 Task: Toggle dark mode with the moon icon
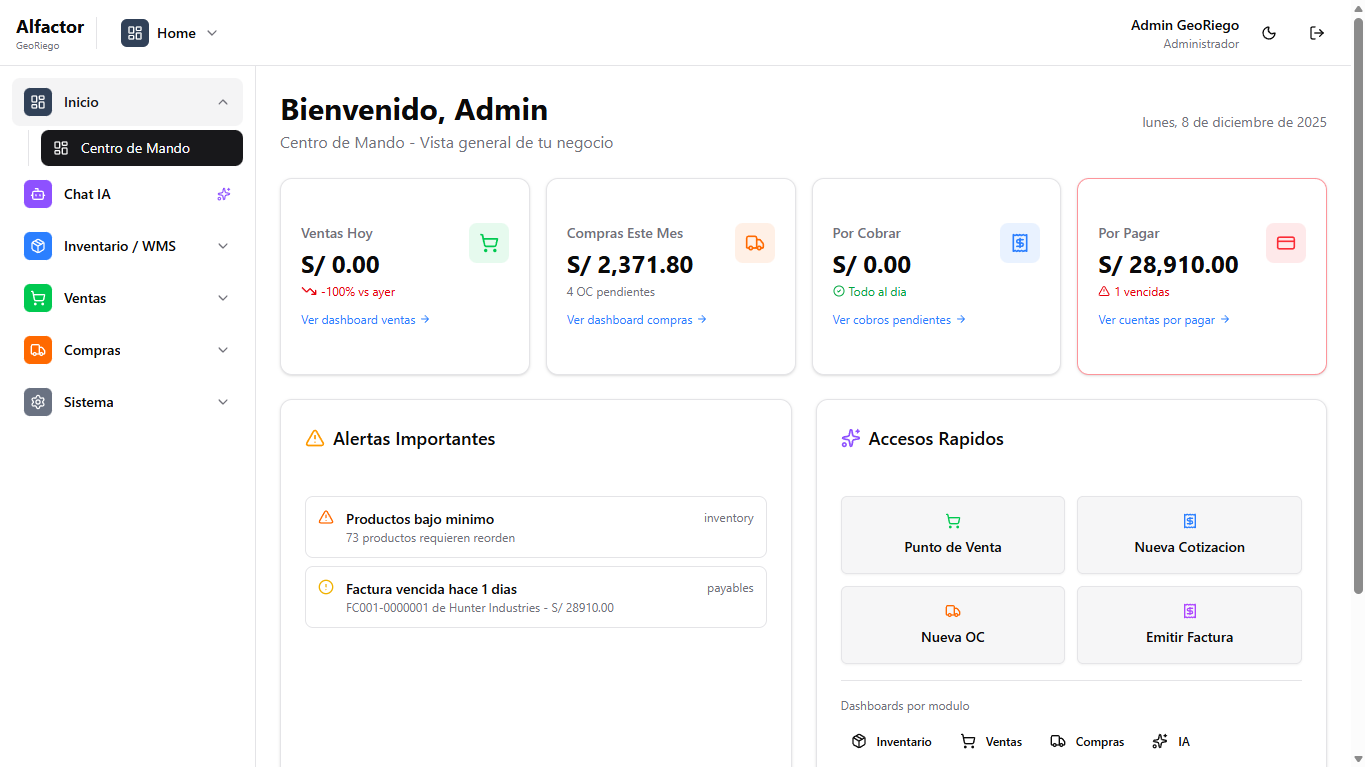(x=1268, y=32)
